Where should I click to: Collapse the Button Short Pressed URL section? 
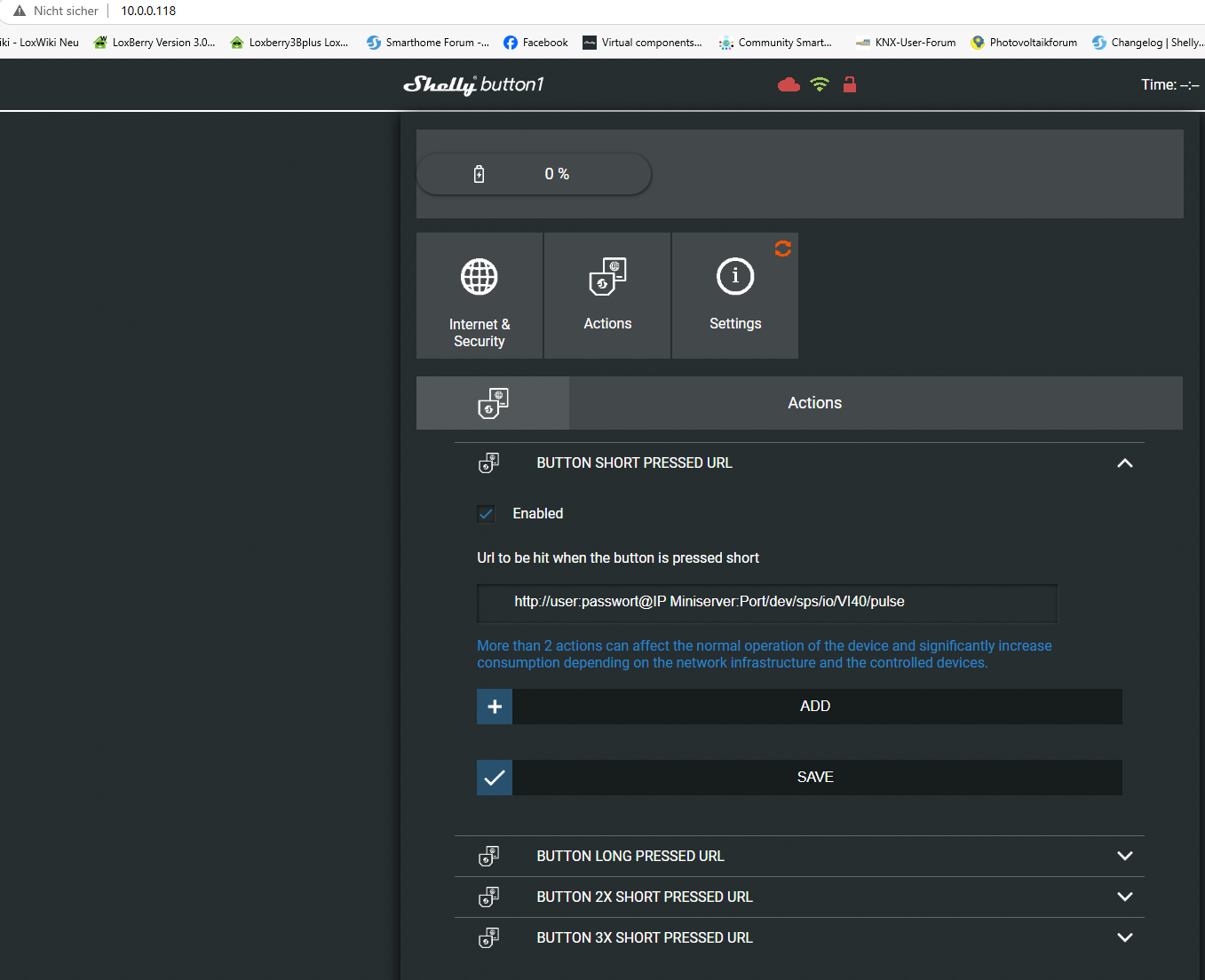click(x=1124, y=463)
